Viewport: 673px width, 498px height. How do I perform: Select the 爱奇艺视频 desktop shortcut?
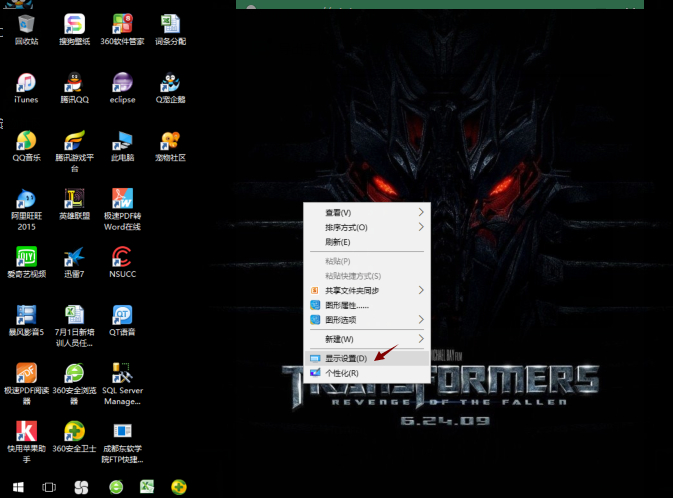click(x=26, y=262)
